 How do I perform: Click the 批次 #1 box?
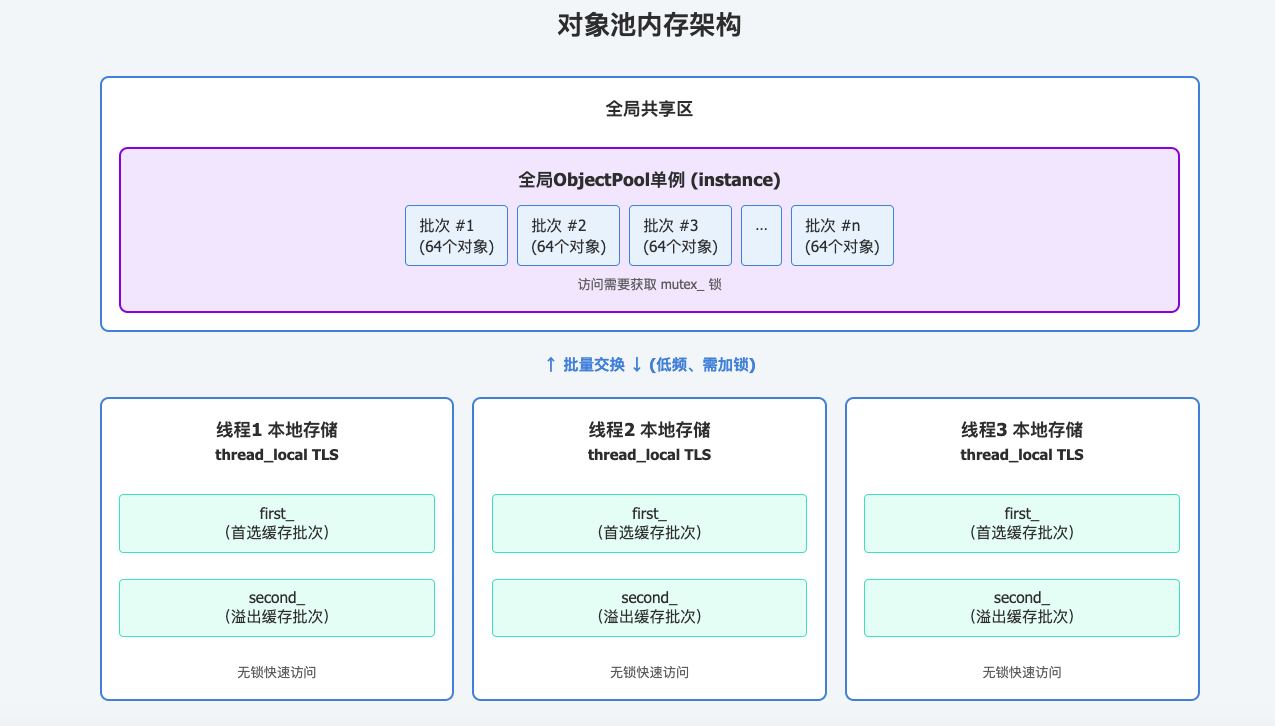(x=456, y=236)
